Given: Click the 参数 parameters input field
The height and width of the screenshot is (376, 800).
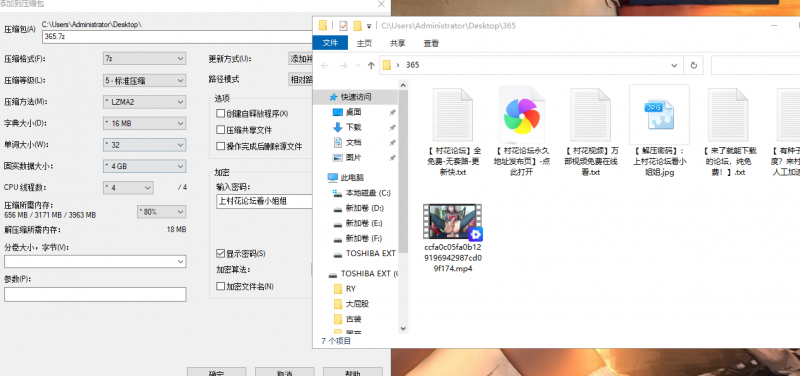Looking at the screenshot, I should click(95, 294).
